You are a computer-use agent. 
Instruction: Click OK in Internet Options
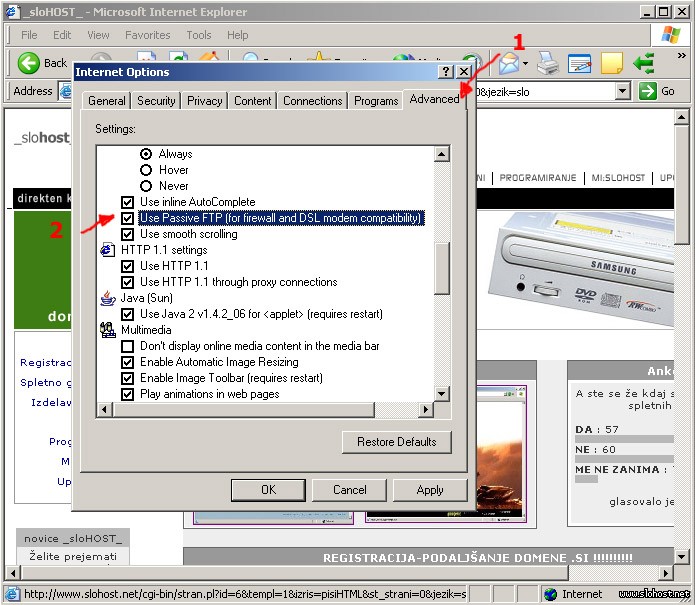click(x=268, y=490)
